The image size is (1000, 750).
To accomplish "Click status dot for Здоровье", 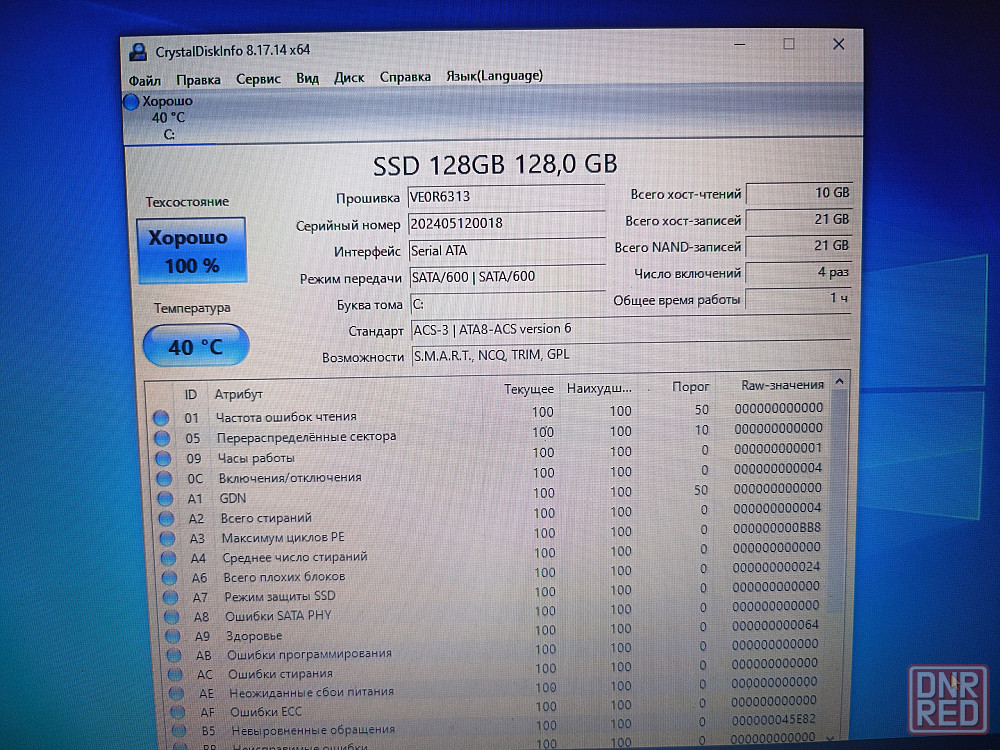I will point(173,636).
